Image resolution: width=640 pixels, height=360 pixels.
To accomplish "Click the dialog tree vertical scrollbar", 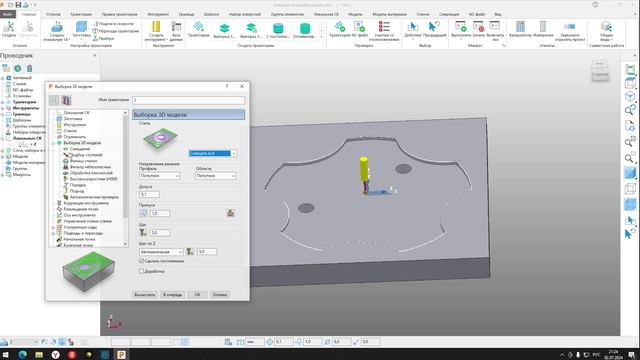I will tap(125, 178).
